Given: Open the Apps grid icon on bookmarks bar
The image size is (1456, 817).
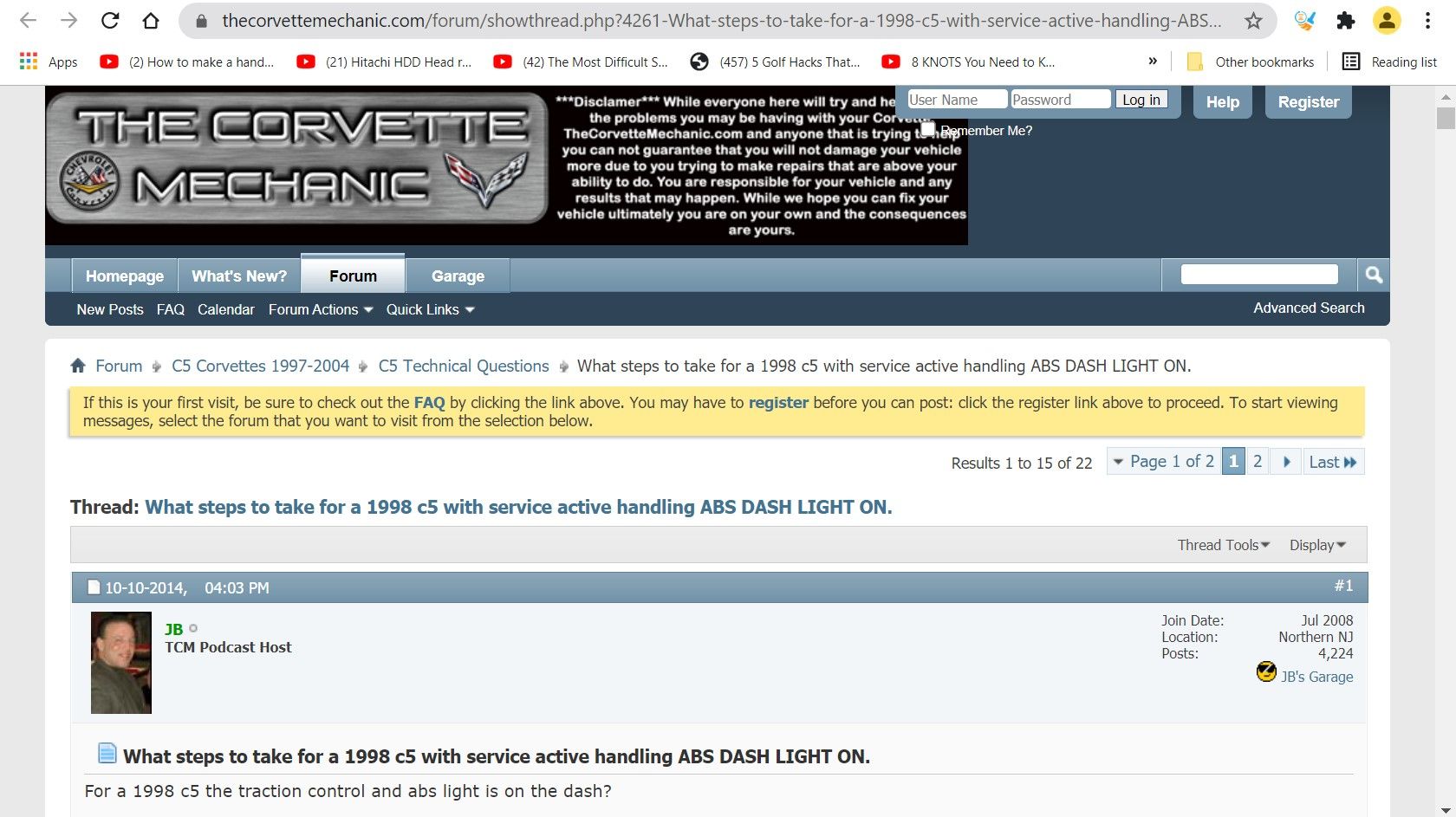Looking at the screenshot, I should coord(27,61).
